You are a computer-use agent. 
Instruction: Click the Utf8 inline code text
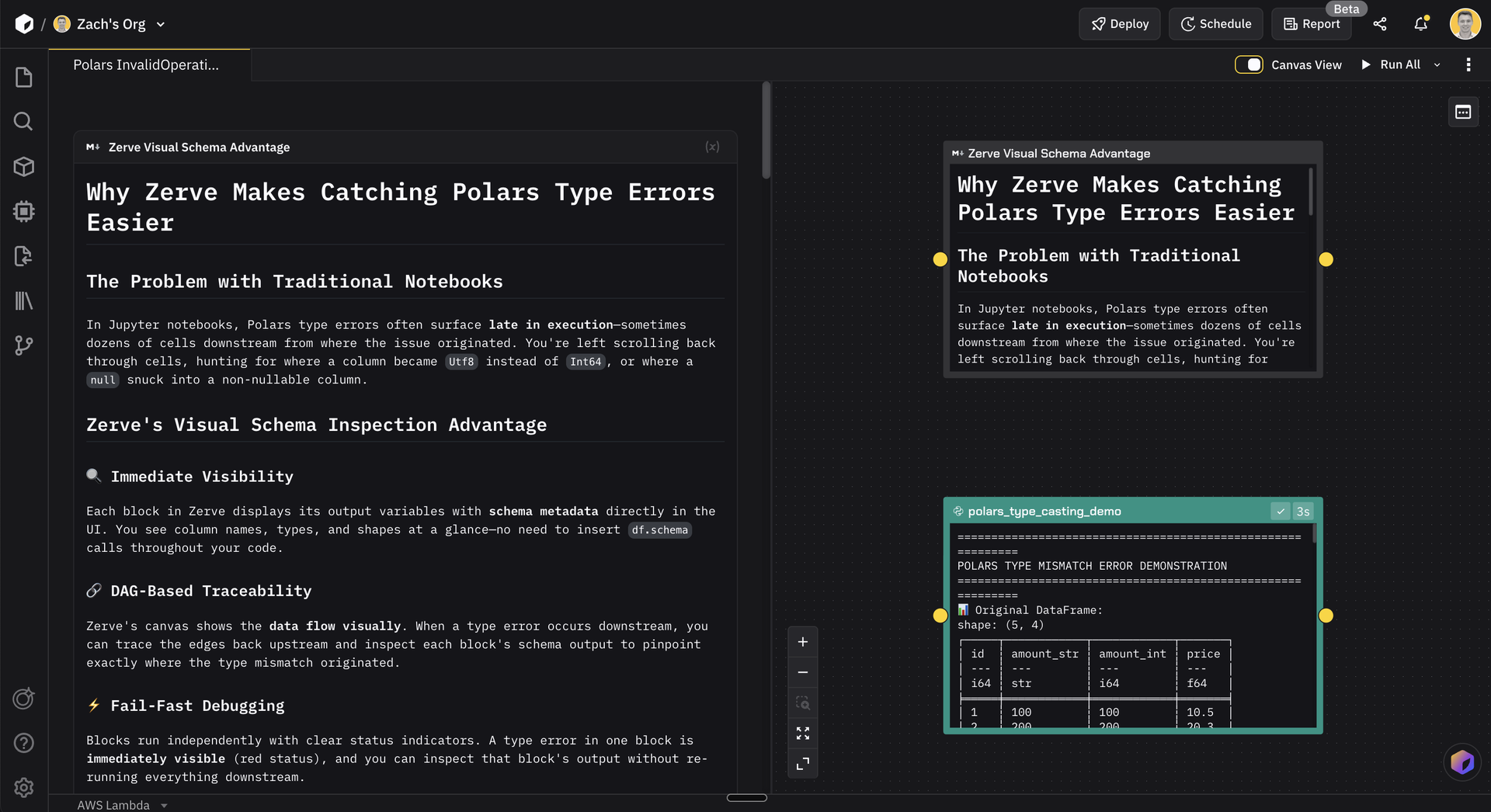click(x=461, y=362)
